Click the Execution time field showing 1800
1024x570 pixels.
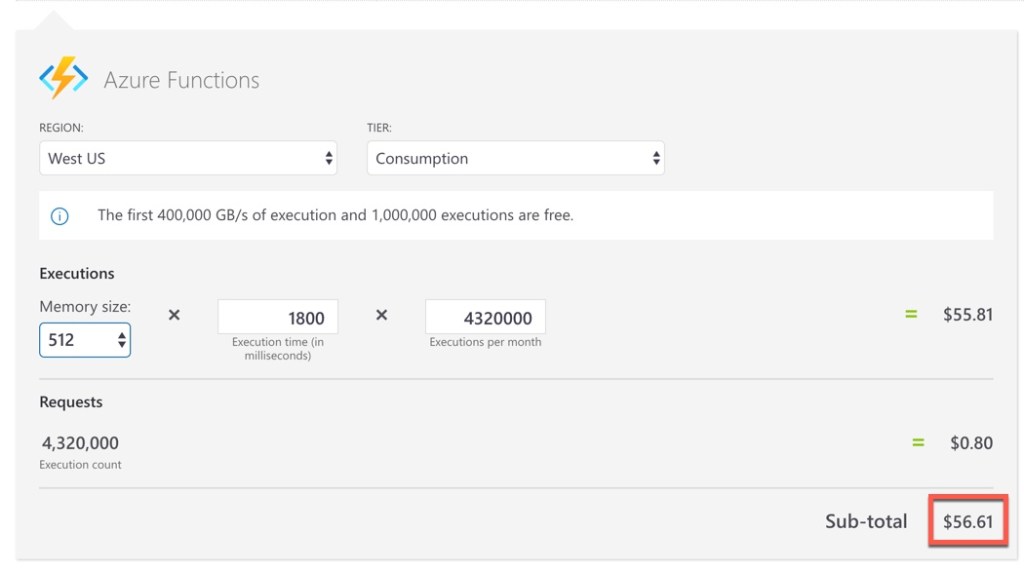pos(278,318)
